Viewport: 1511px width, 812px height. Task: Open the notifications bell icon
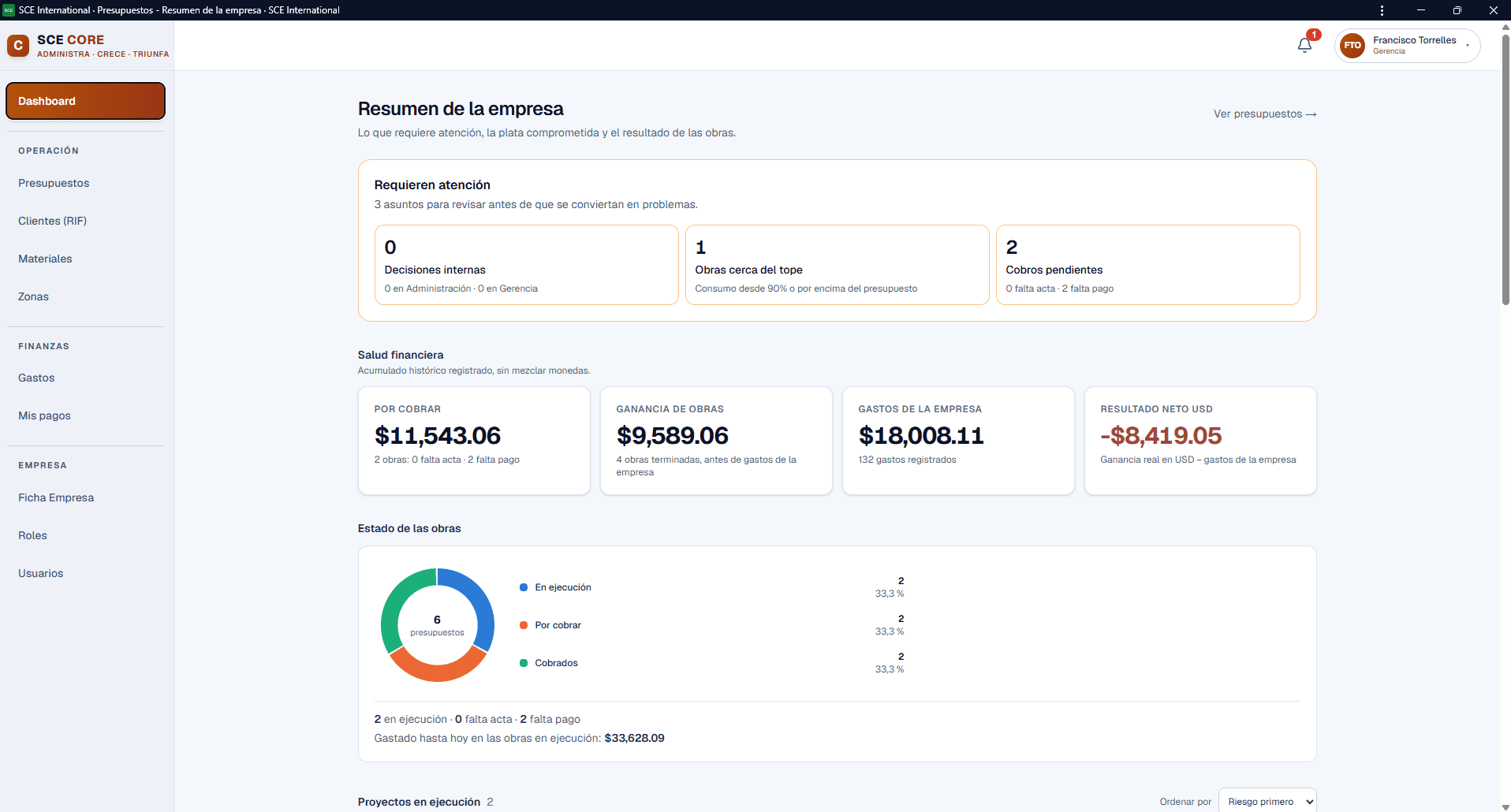(x=1304, y=45)
